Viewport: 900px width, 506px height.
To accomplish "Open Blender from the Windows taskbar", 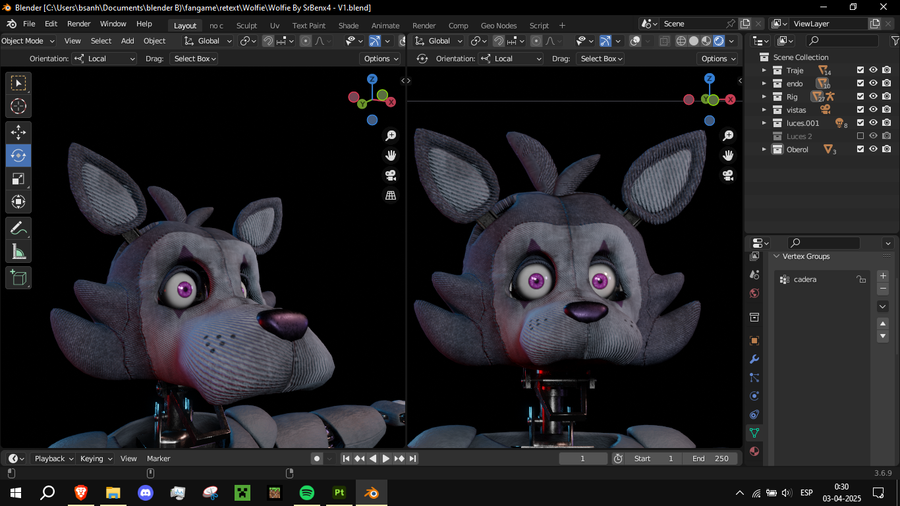I will click(x=371, y=493).
